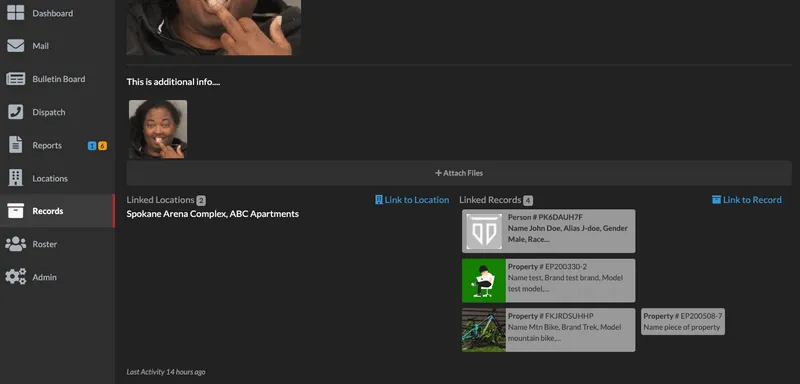Click the Roster people icon

coord(15,244)
